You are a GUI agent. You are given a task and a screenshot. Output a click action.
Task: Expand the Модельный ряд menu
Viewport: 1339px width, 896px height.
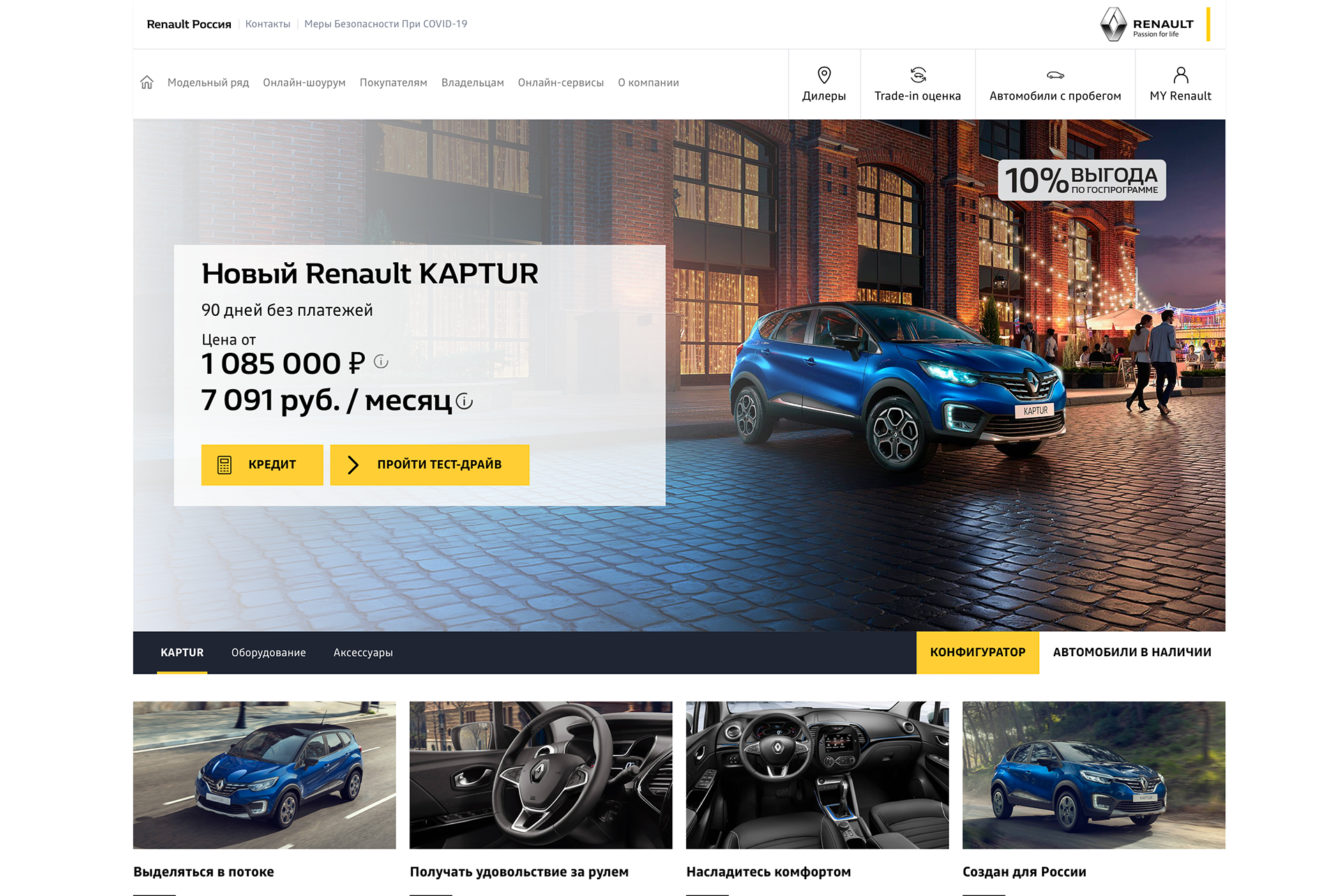tap(208, 82)
